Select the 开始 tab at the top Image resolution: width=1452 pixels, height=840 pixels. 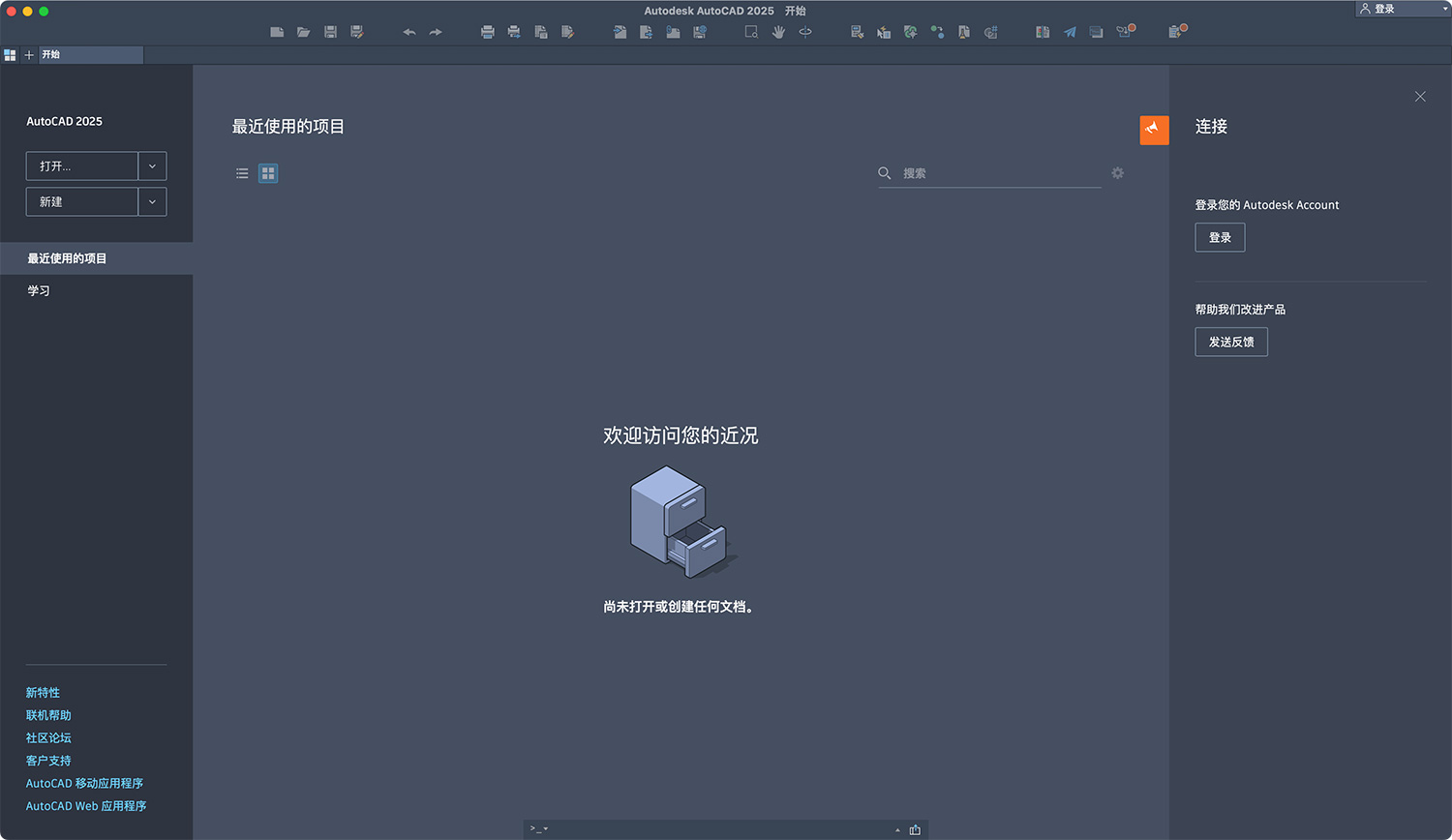coord(51,55)
